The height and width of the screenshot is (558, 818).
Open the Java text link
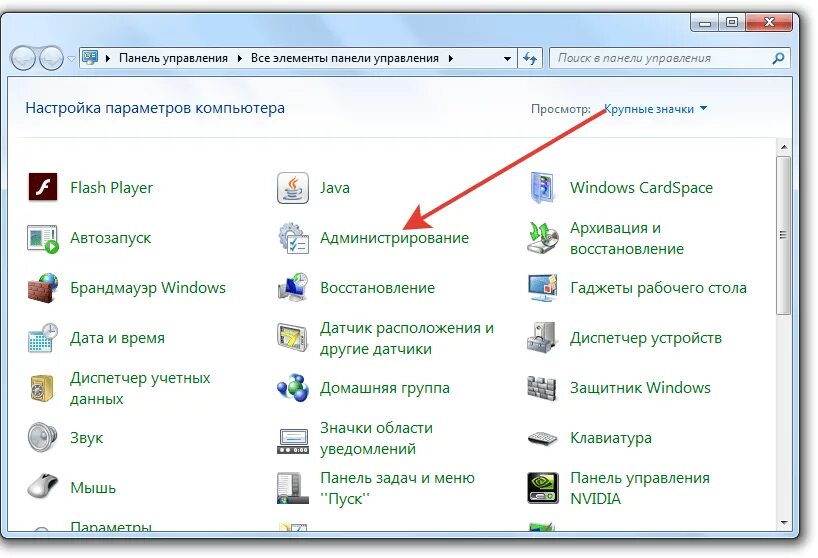[x=335, y=188]
